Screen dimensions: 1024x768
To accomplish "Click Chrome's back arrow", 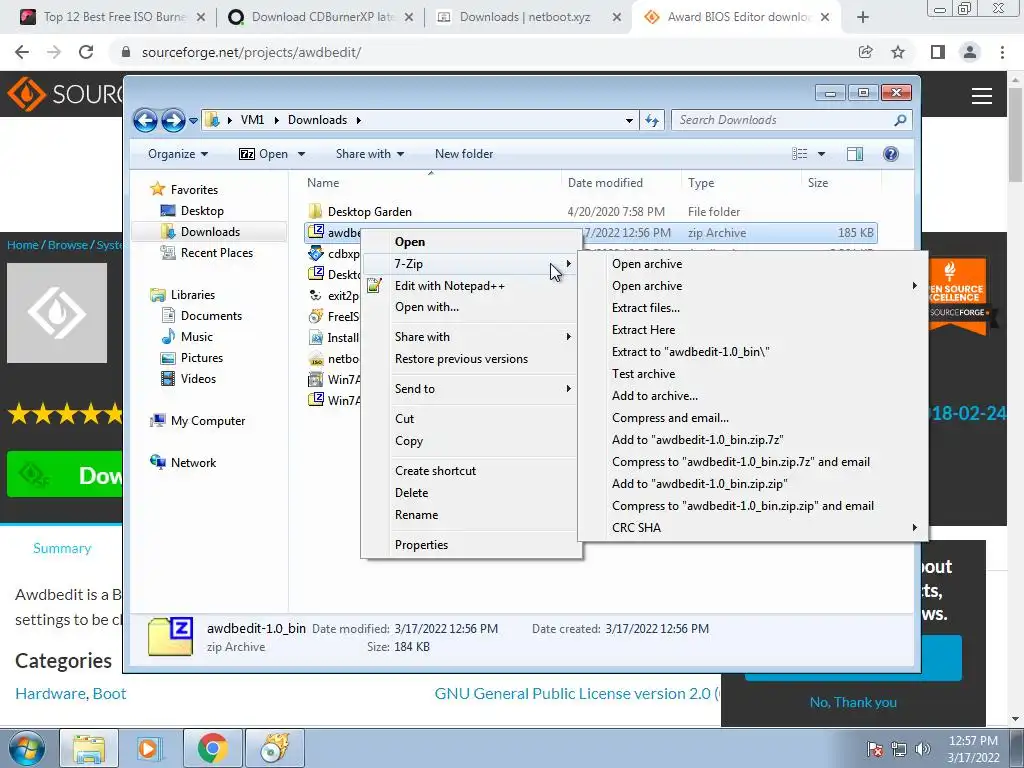I will [22, 52].
